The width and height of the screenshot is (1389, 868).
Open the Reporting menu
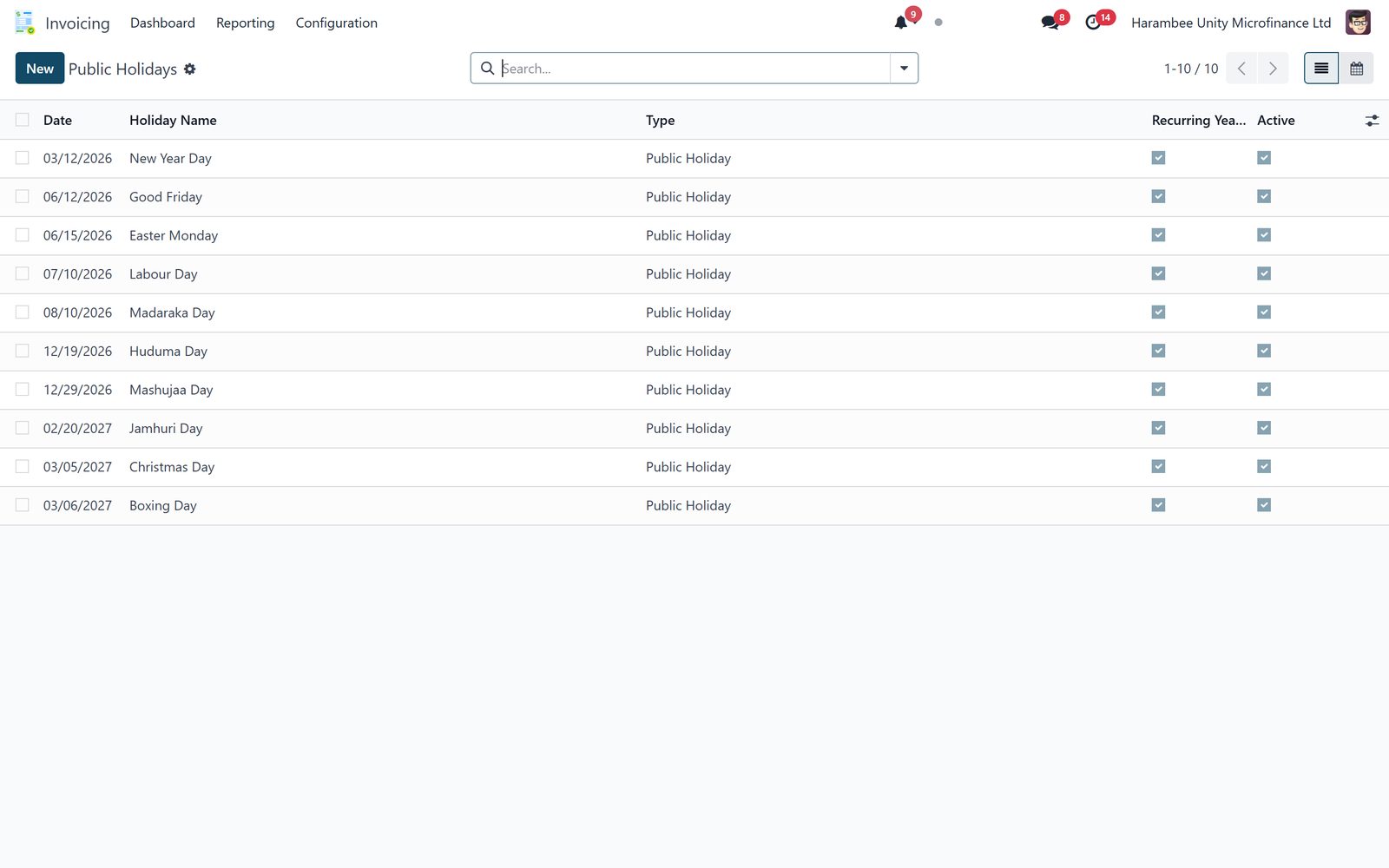pos(245,23)
